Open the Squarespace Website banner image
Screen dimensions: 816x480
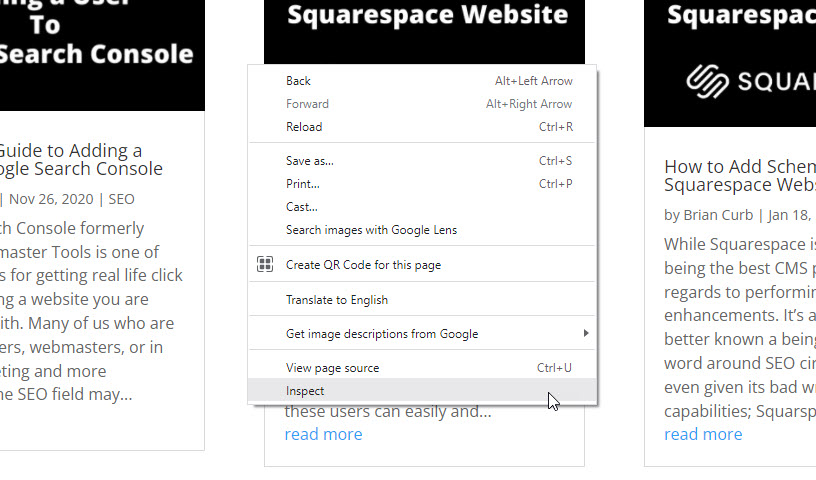pyautogui.click(x=424, y=32)
